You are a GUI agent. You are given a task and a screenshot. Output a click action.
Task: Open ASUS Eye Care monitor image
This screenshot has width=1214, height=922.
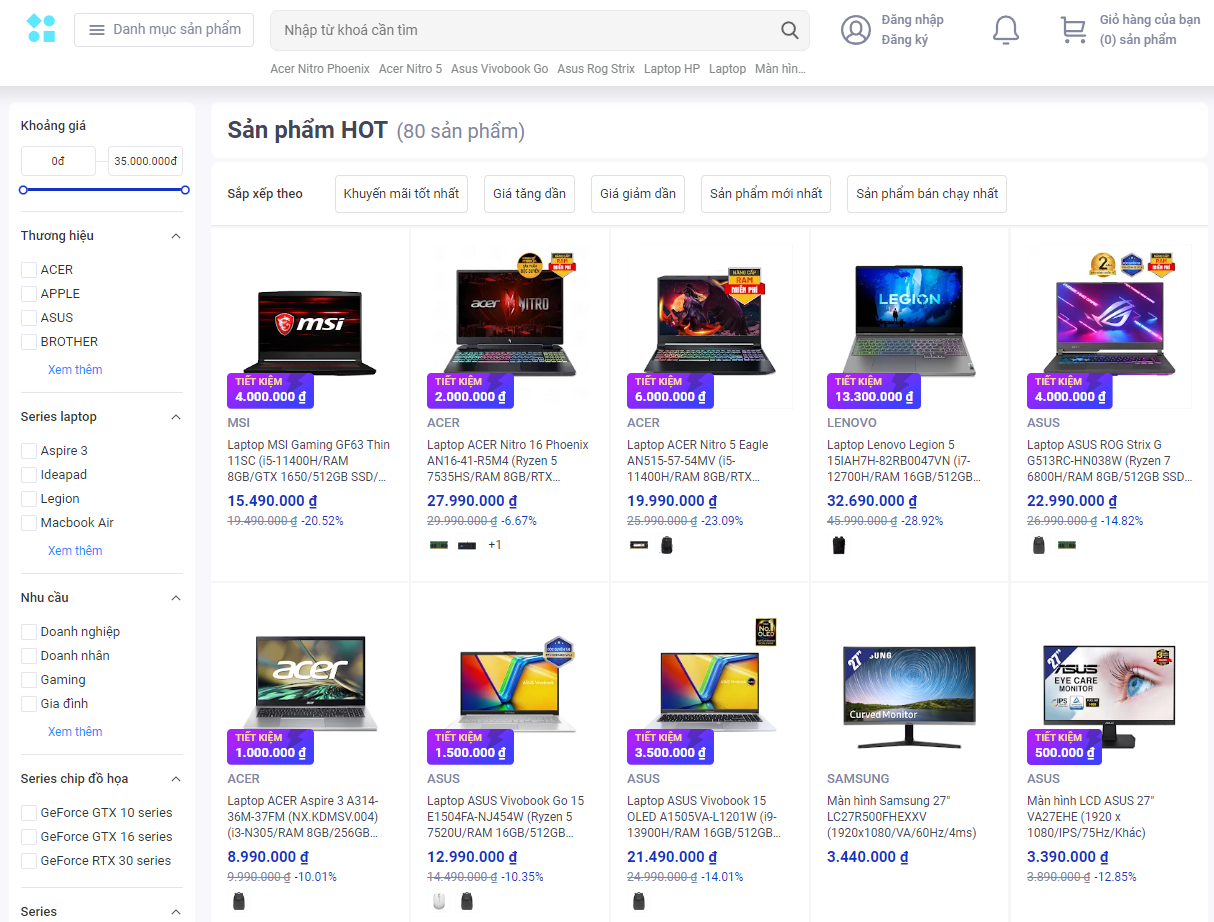[1110, 695]
